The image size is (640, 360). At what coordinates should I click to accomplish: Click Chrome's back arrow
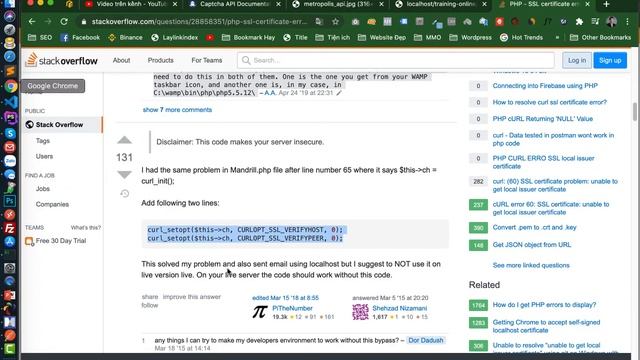[32, 22]
